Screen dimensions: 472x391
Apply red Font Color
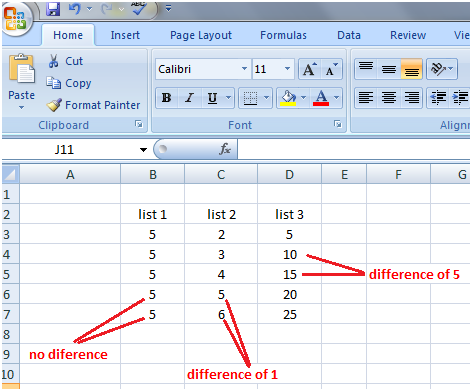click(321, 98)
